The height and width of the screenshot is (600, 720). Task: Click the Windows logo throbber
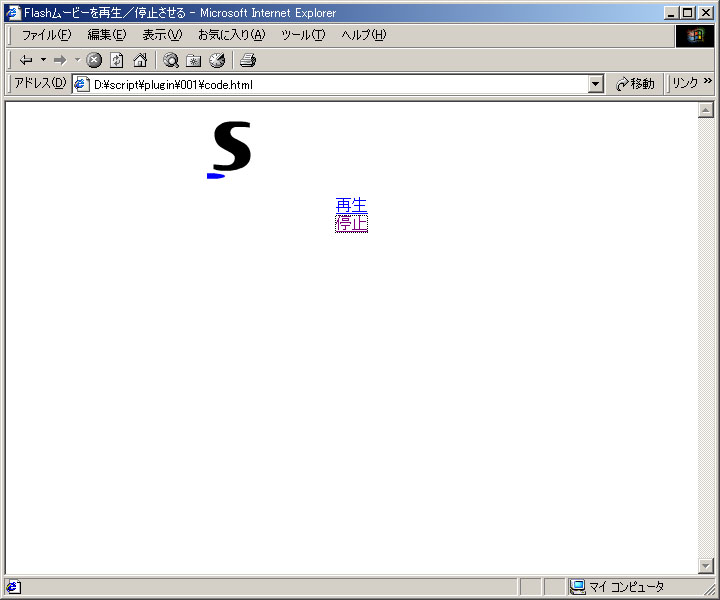[695, 36]
